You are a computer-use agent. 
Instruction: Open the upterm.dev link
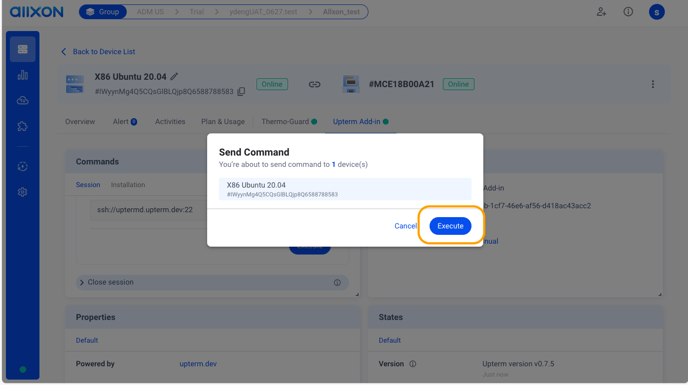pyautogui.click(x=198, y=363)
